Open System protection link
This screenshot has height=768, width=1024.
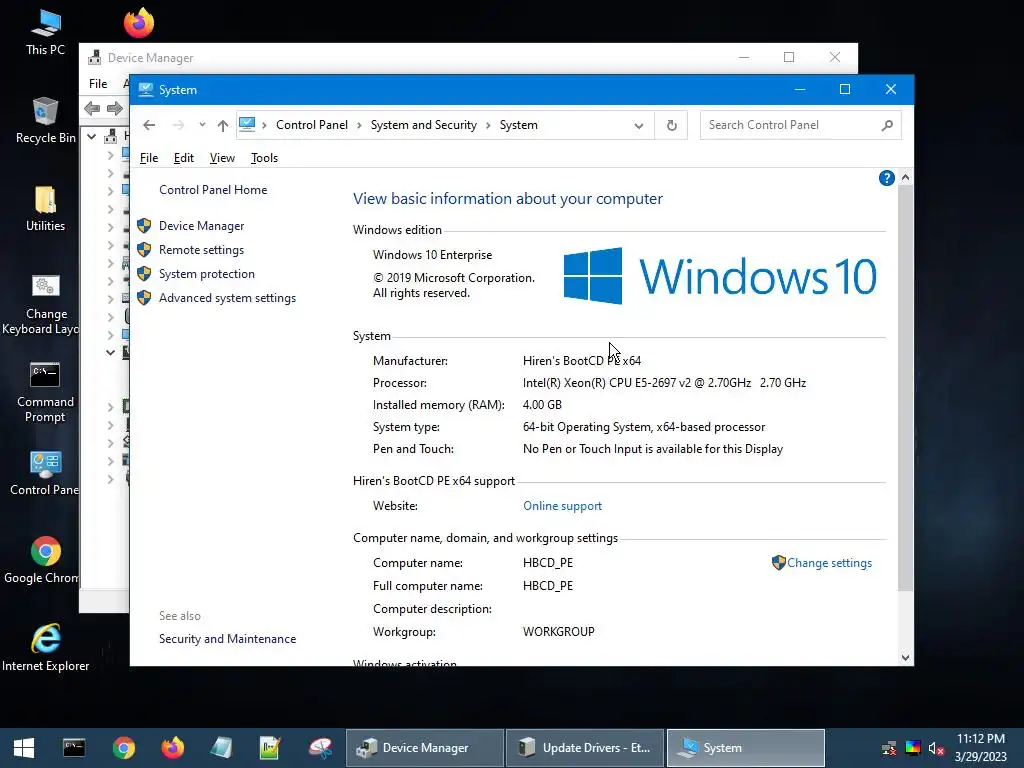pos(206,274)
